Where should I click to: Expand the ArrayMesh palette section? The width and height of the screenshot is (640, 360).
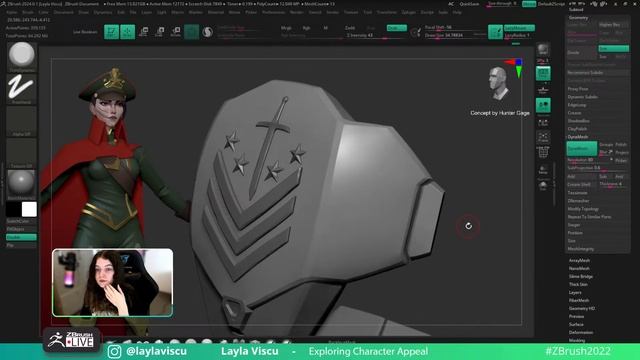point(579,260)
